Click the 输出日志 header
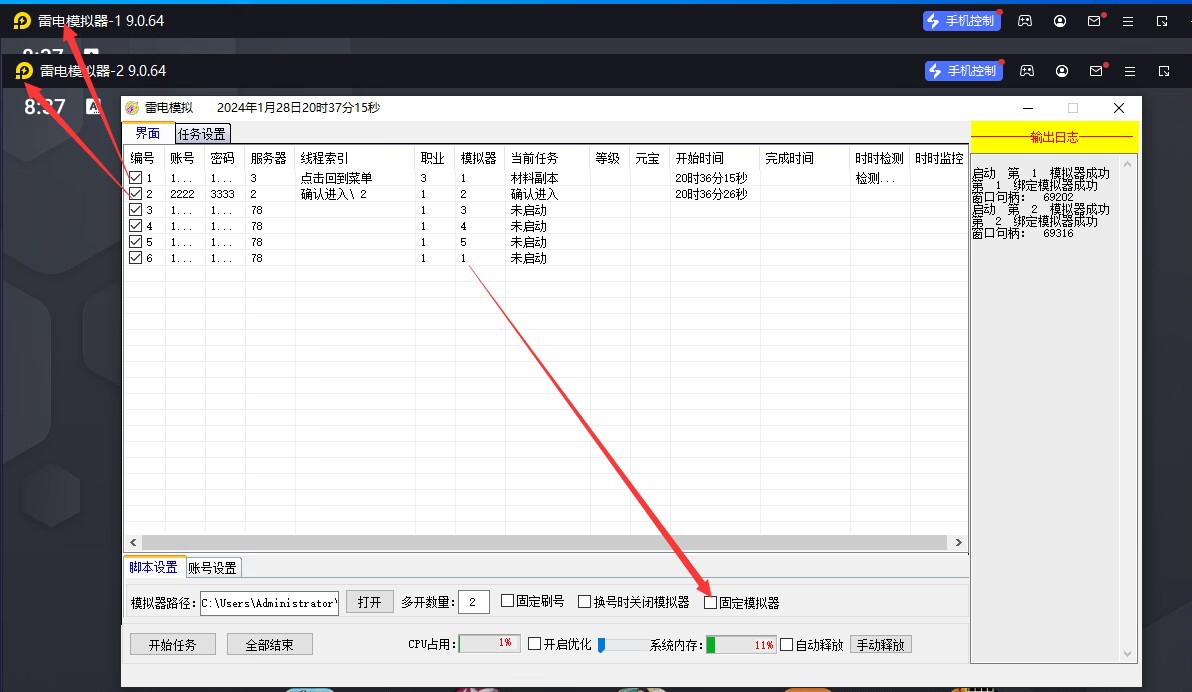Image resolution: width=1192 pixels, height=692 pixels. [x=1054, y=137]
